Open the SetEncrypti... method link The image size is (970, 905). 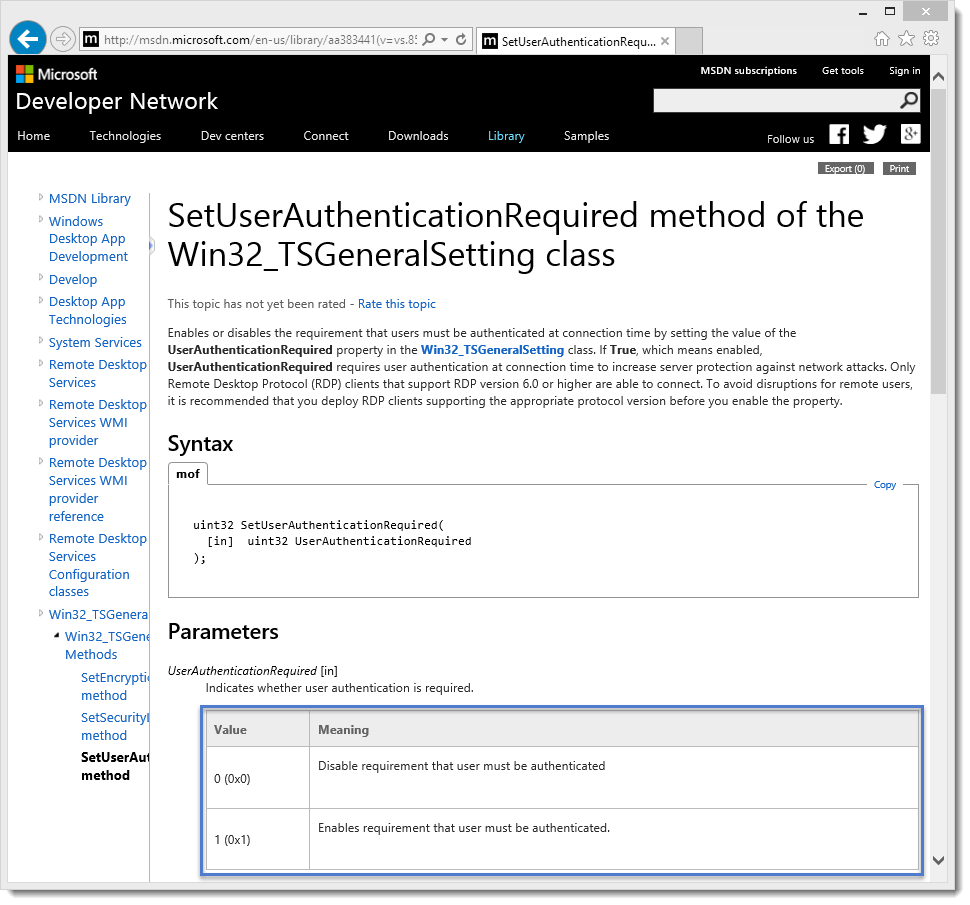coord(115,687)
